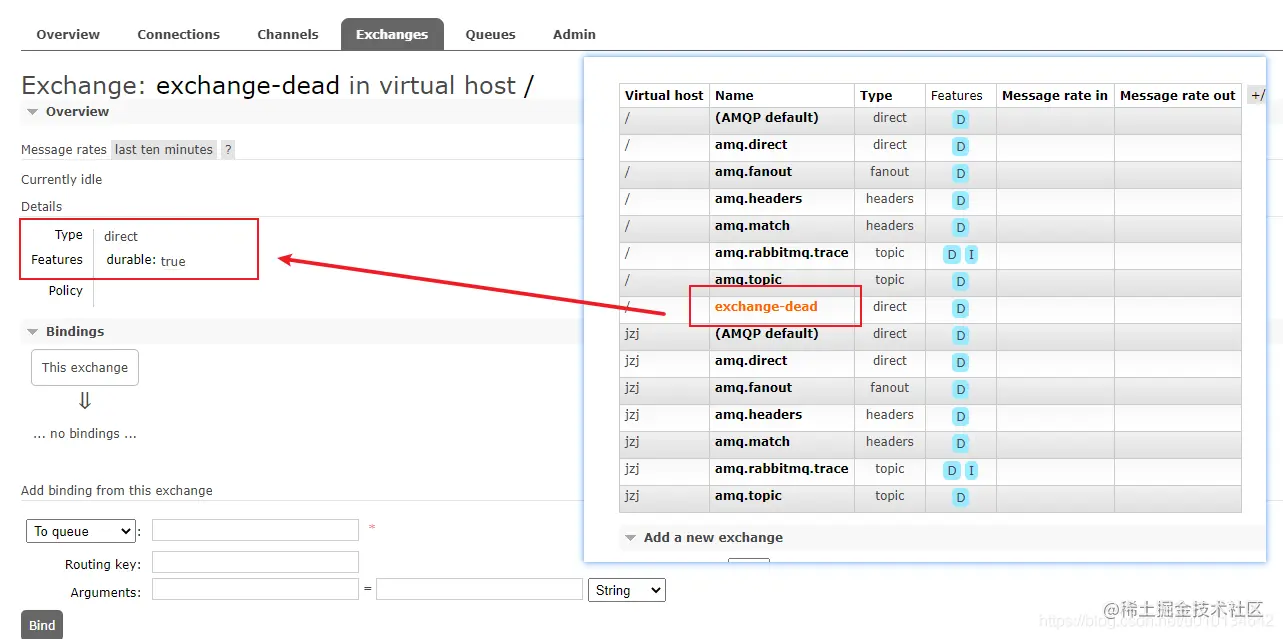Open (AMQP default) exchange in jzj host

pos(766,334)
